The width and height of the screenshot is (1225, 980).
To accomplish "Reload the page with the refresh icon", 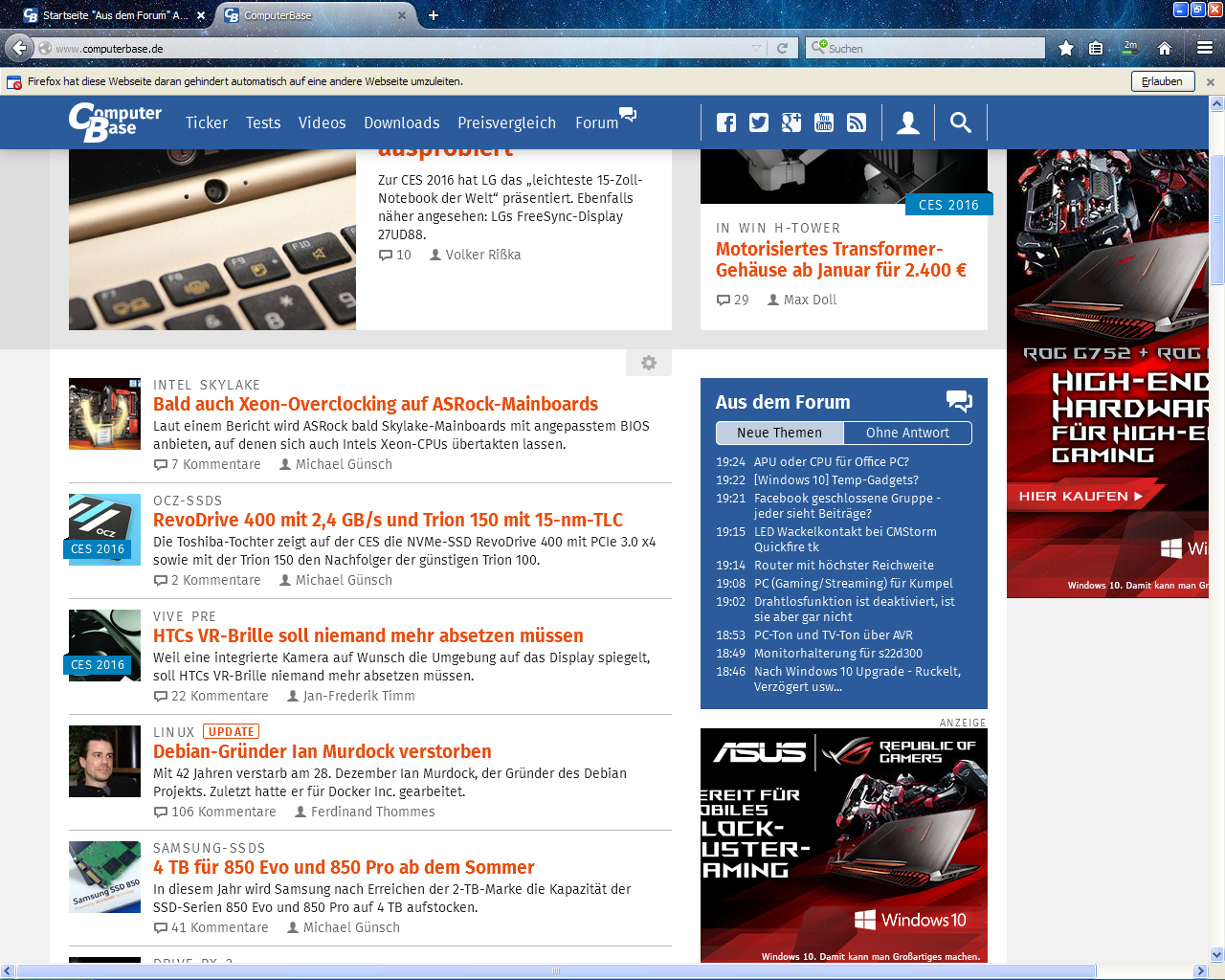I will click(782, 48).
